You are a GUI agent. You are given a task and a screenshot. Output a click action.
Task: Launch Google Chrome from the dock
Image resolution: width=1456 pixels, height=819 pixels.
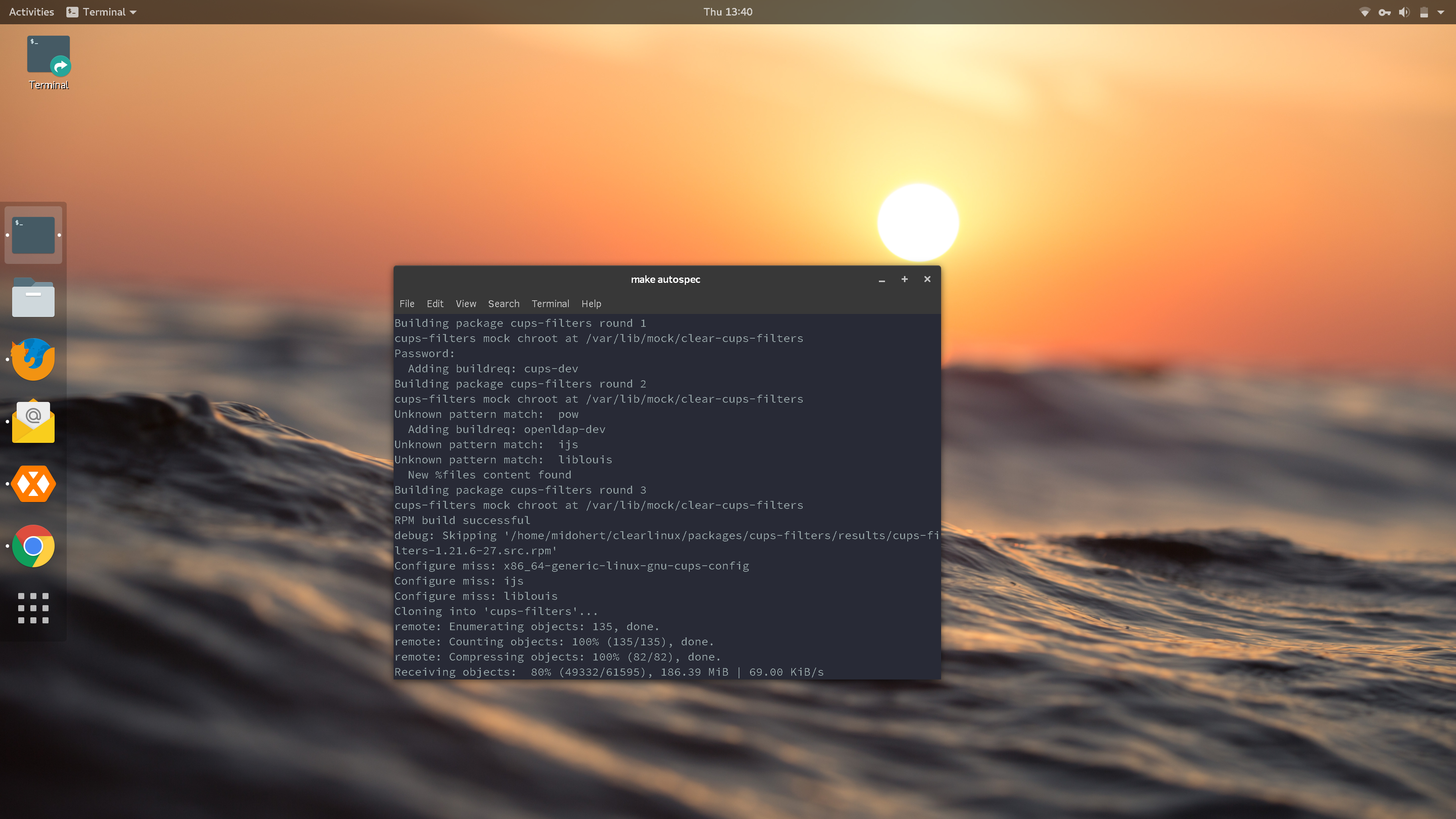[x=33, y=546]
